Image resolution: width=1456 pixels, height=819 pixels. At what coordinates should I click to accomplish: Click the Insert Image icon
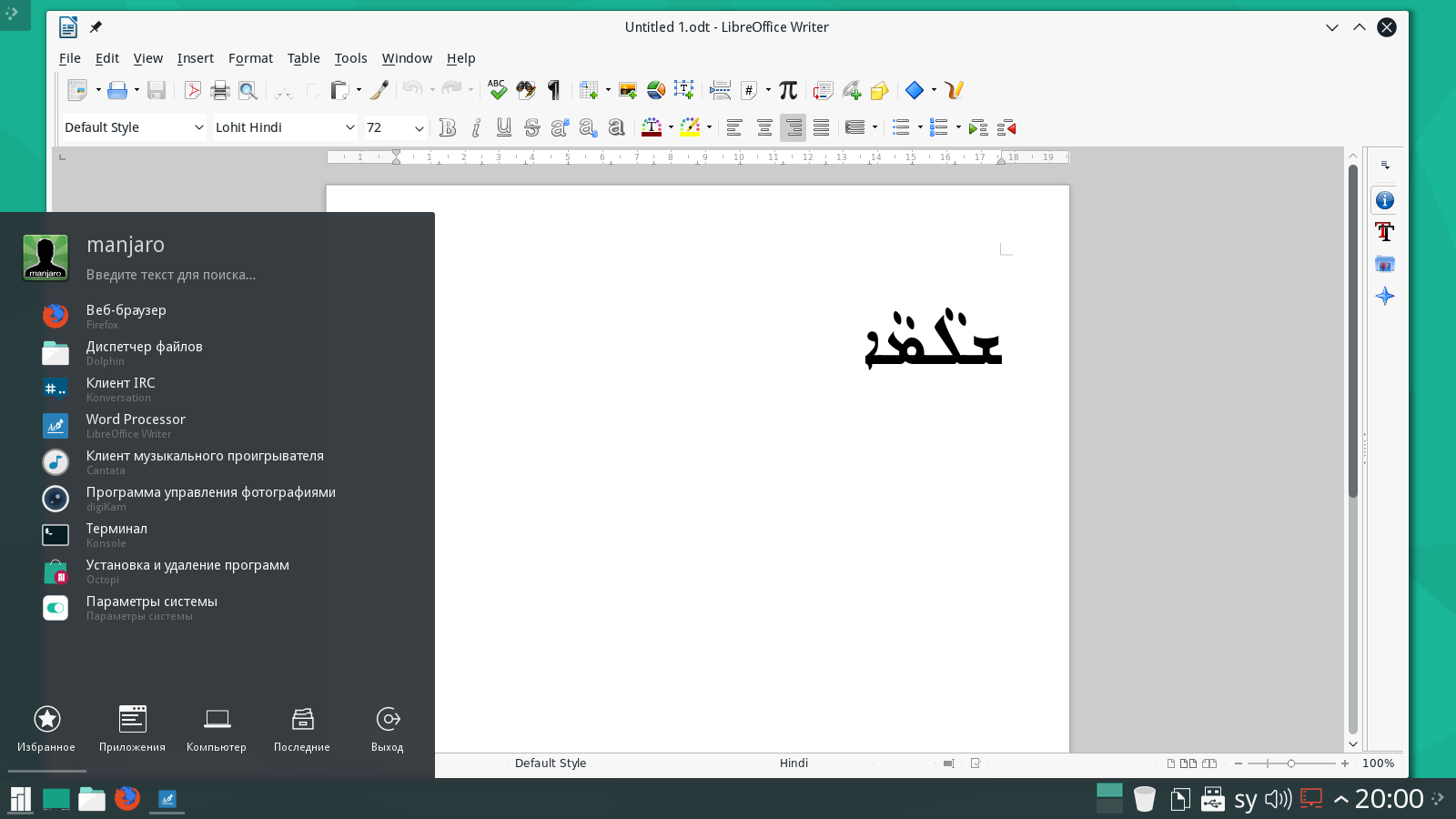(x=627, y=90)
